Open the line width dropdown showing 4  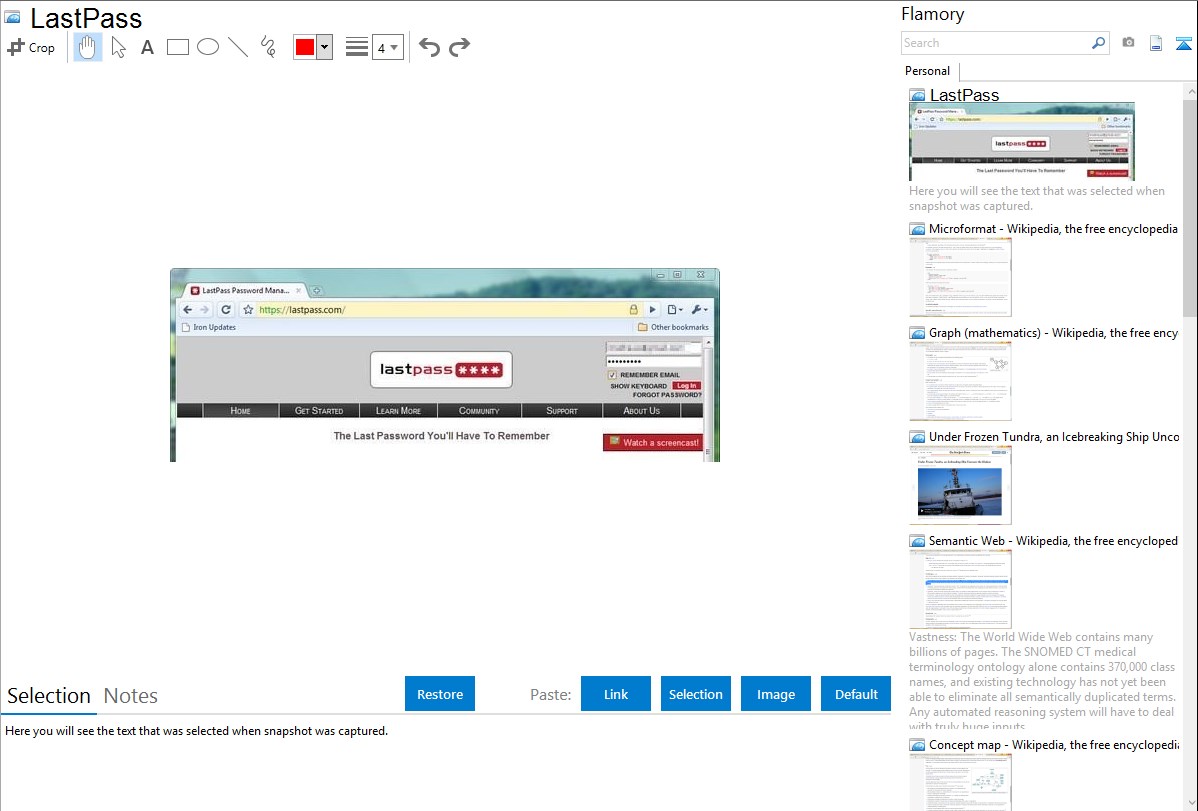click(x=387, y=47)
